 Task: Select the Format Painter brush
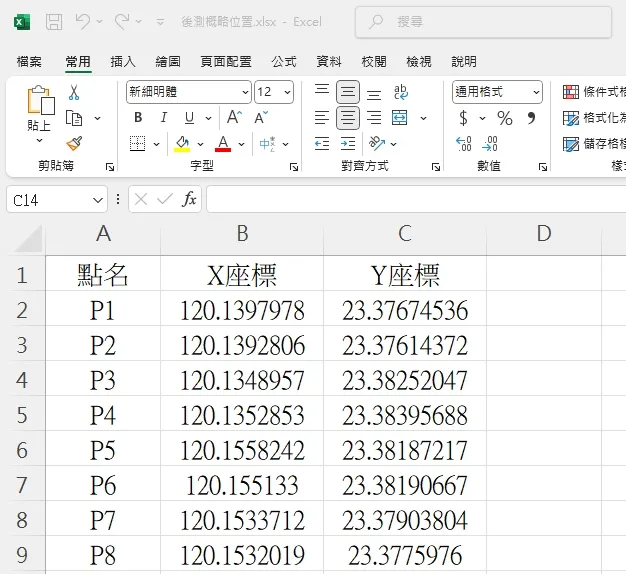click(74, 144)
